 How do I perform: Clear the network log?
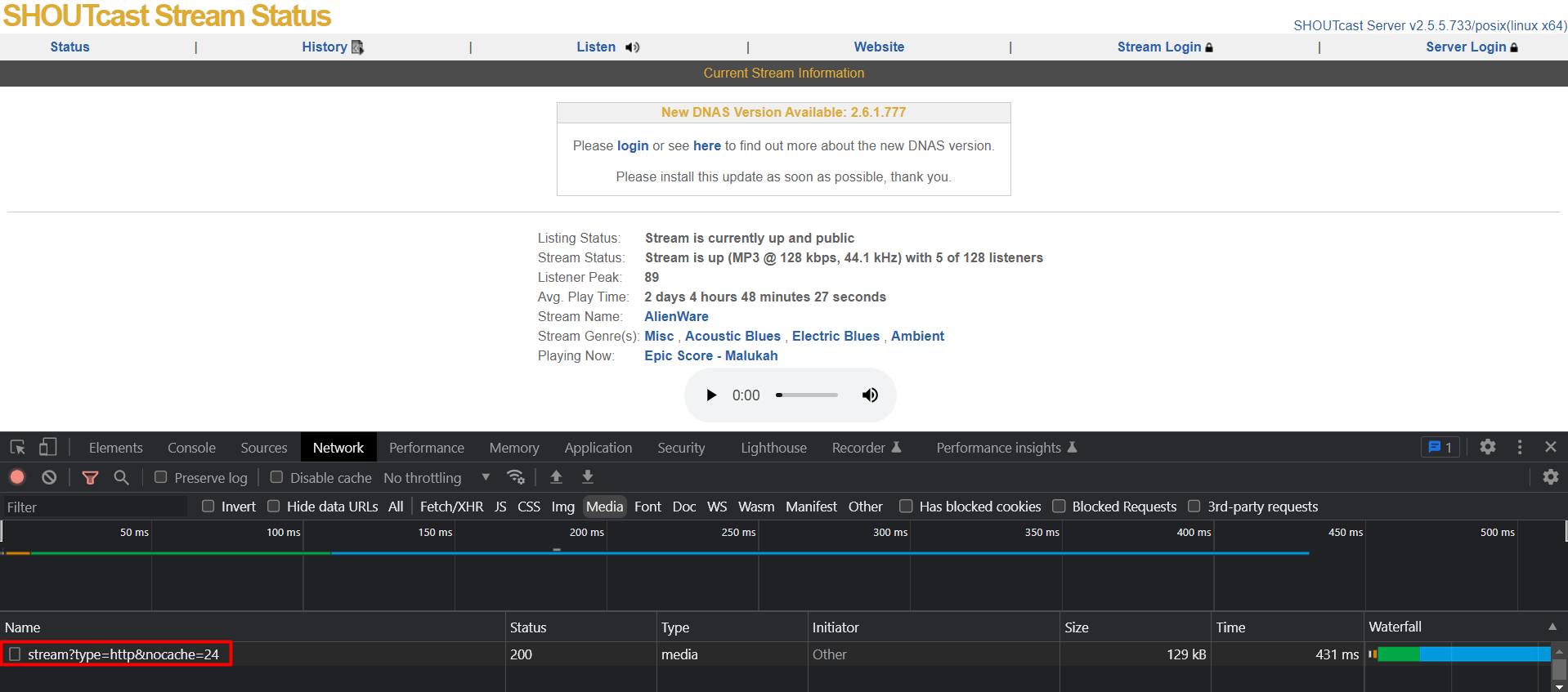(49, 477)
